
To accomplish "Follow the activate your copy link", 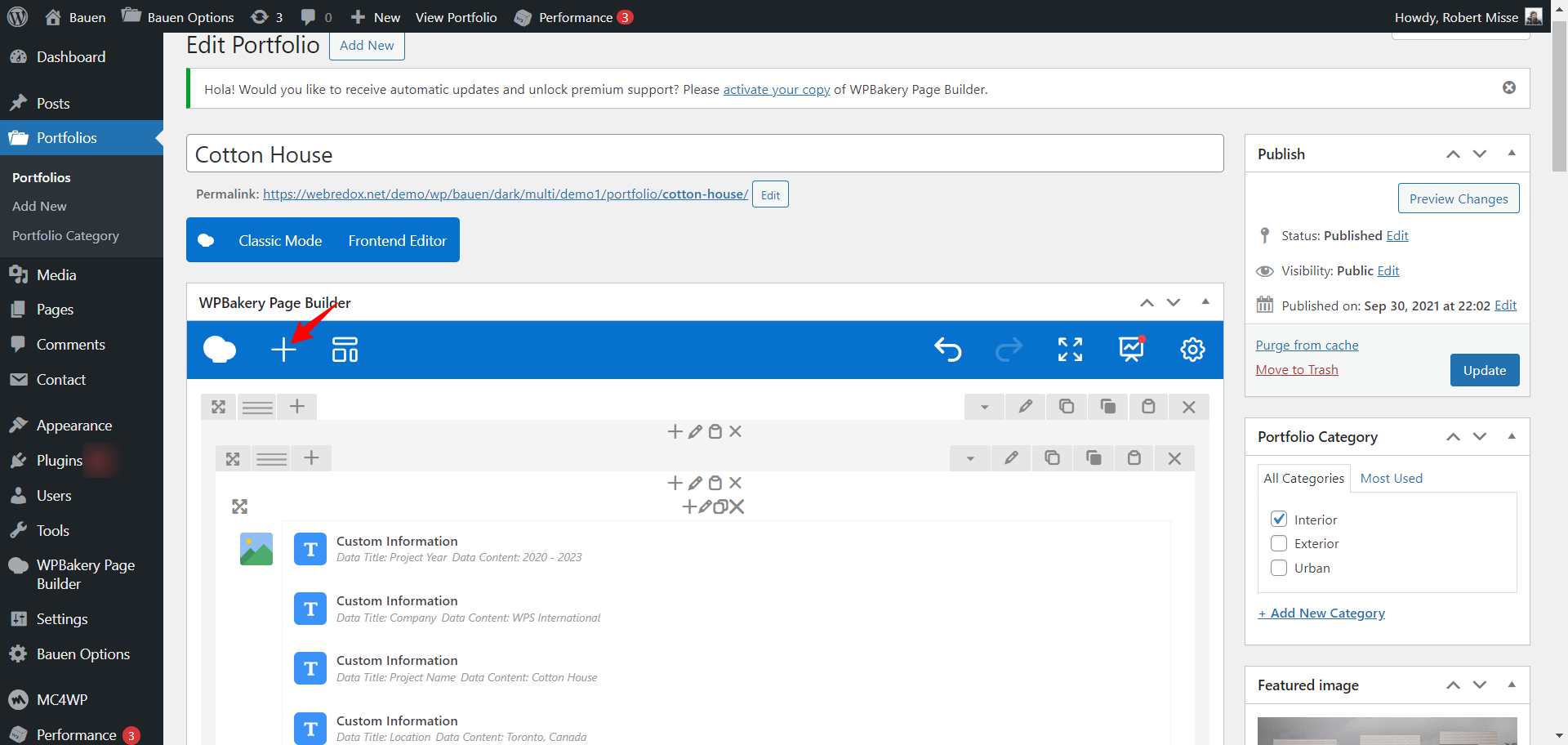I will coord(777,89).
